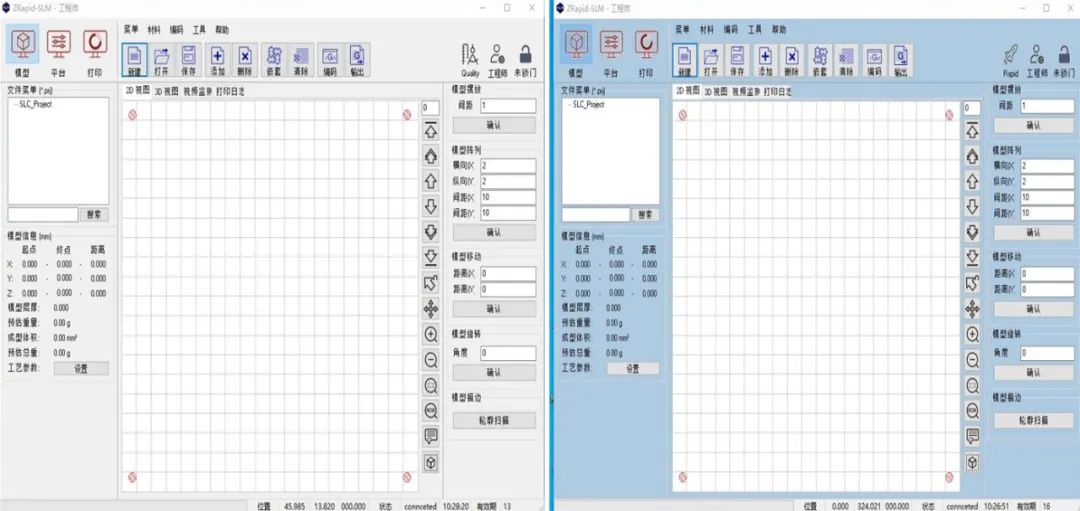Click the 输出 (Export) icon in right window

[901, 59]
